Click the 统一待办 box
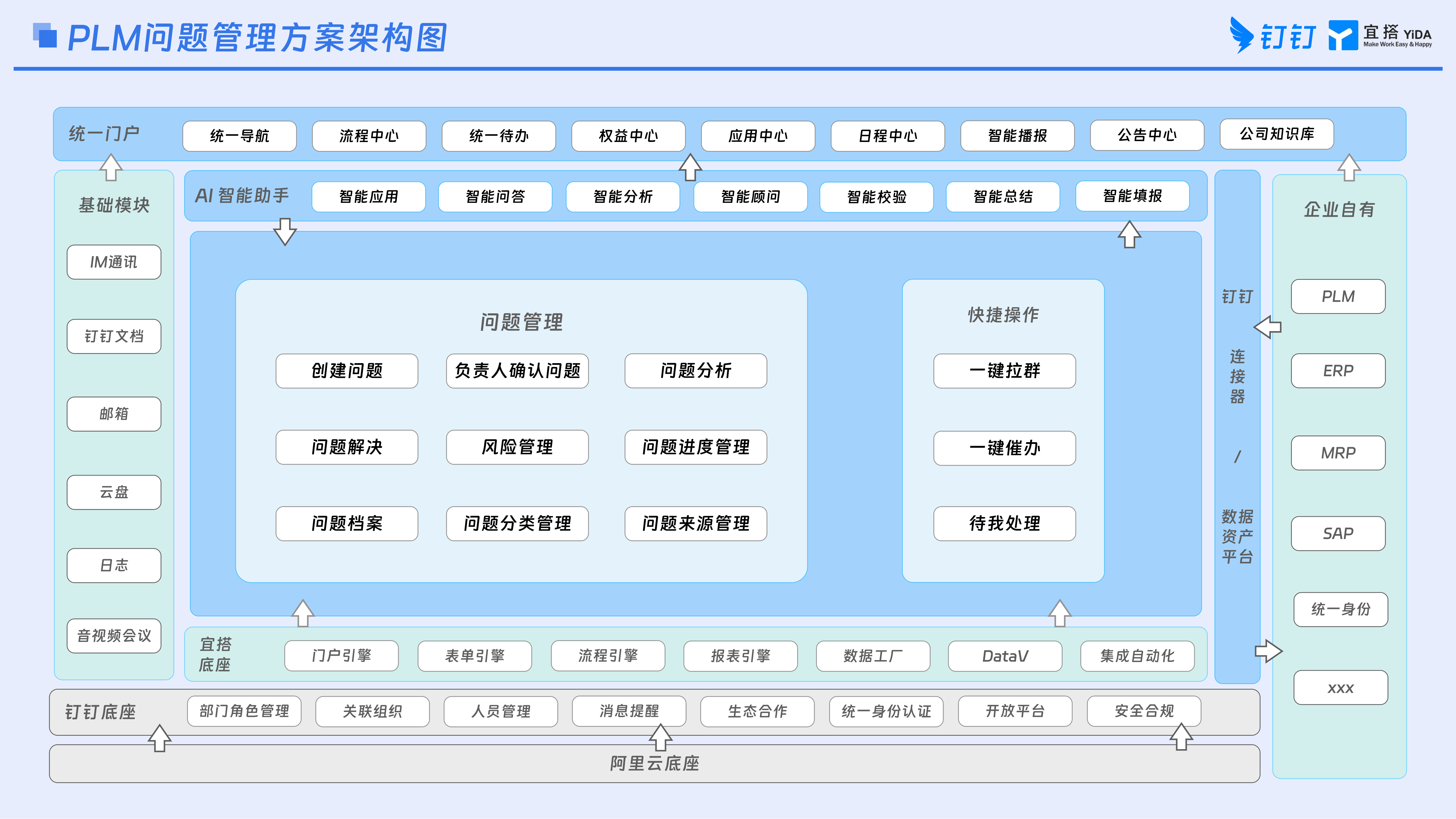 click(499, 136)
